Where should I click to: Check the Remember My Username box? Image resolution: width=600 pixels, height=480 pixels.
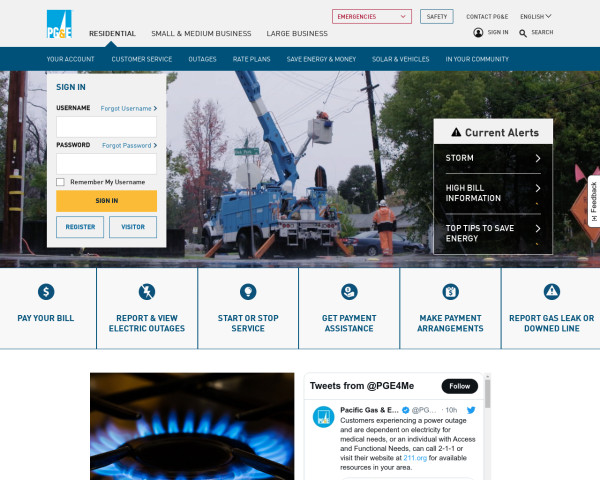click(x=61, y=182)
